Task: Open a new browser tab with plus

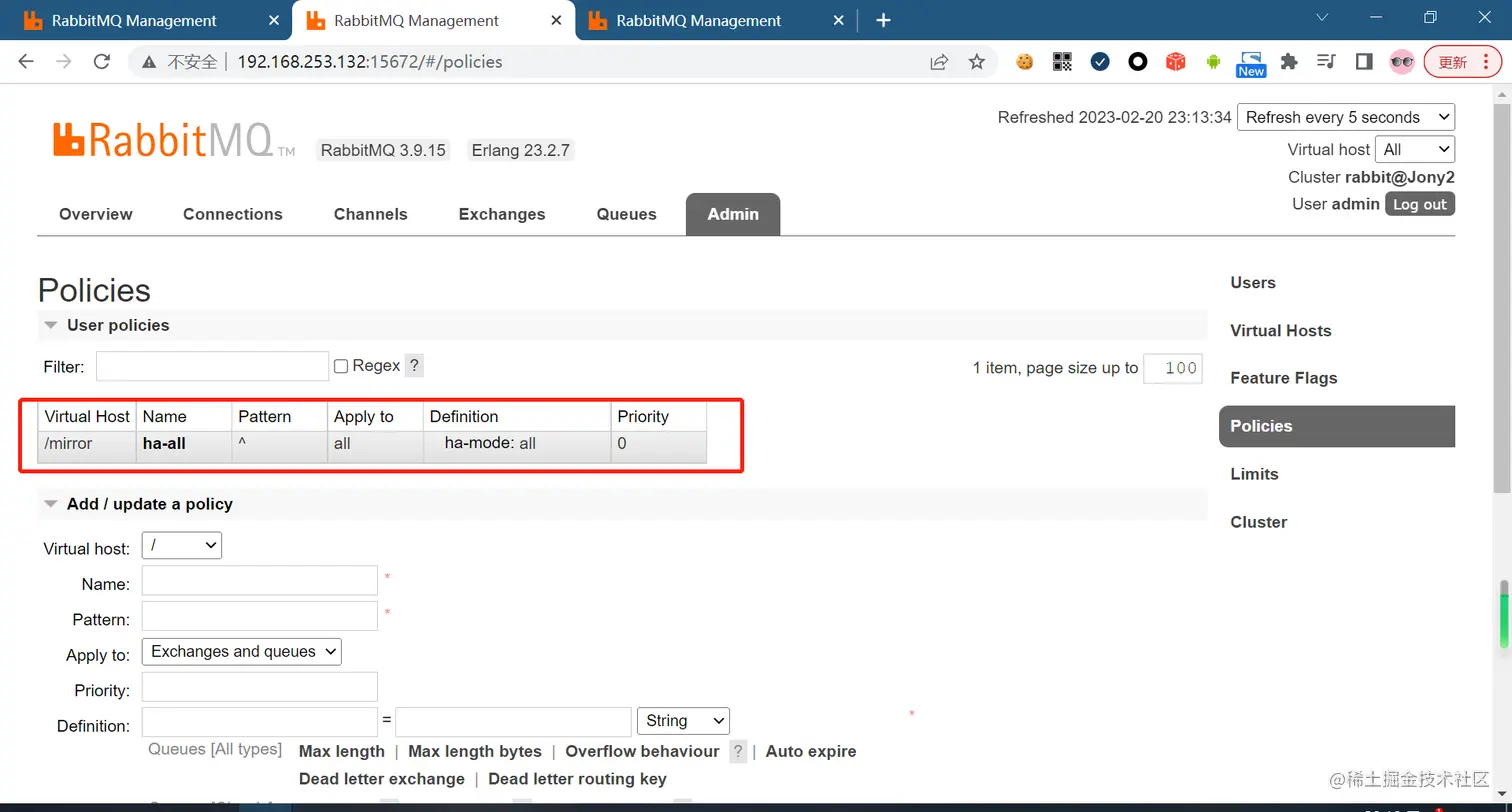Action: [883, 20]
